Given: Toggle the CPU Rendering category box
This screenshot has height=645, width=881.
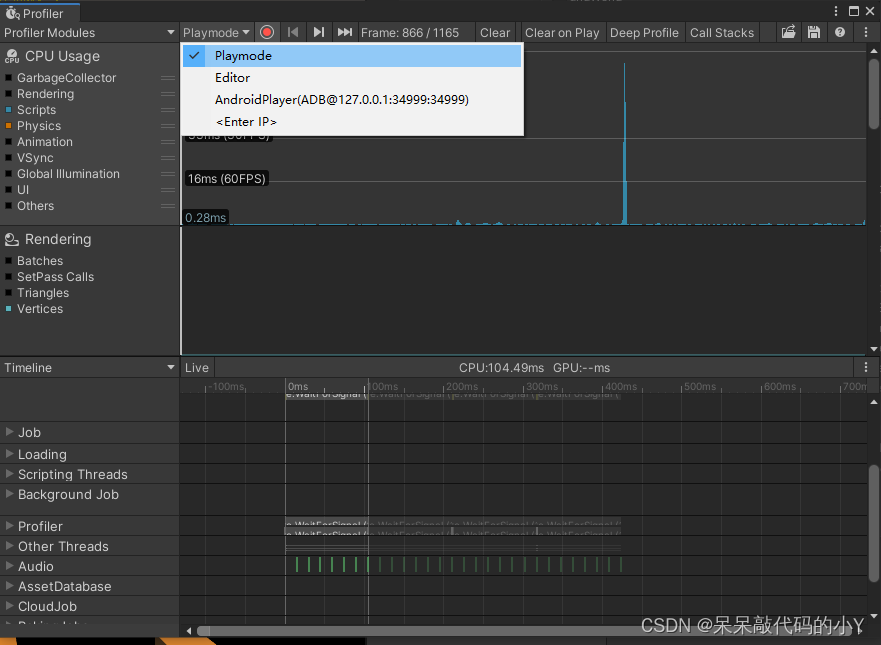Looking at the screenshot, I should pyautogui.click(x=8, y=94).
